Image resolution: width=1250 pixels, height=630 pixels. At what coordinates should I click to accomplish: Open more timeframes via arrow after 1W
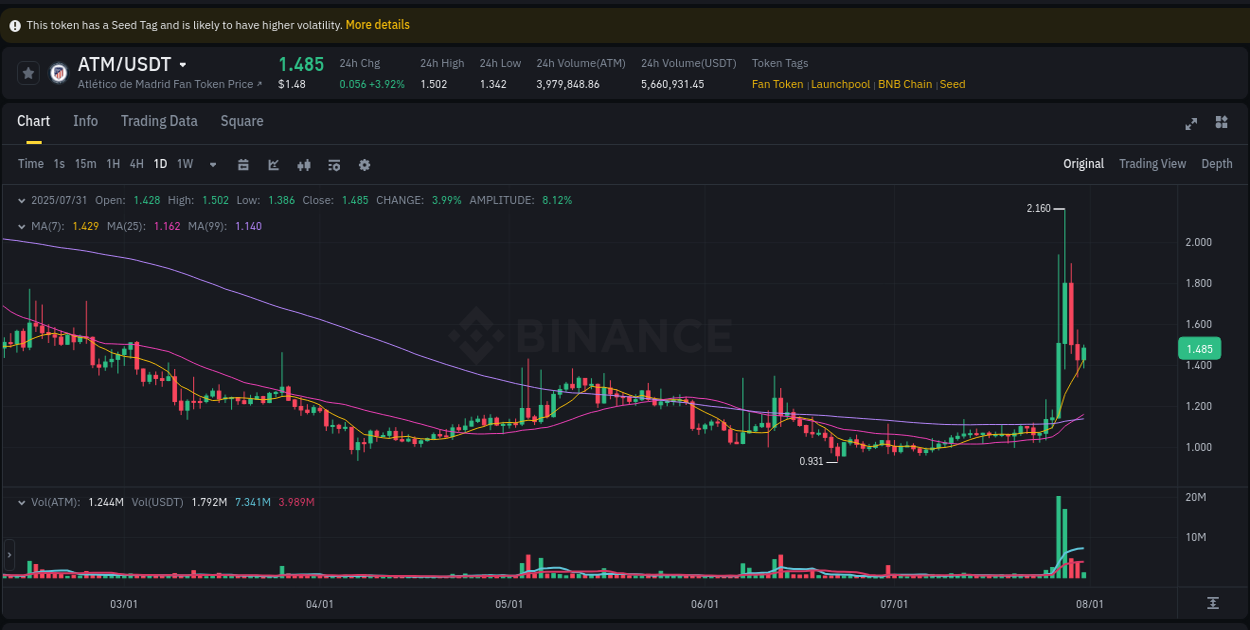point(212,164)
